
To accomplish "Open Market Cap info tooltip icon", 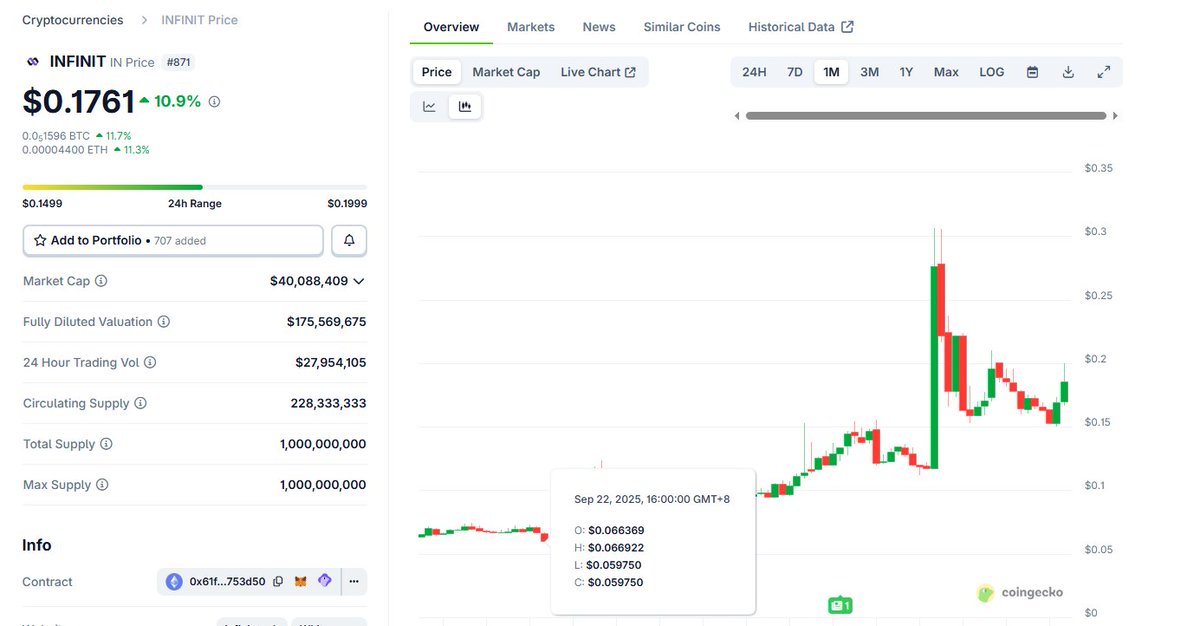I will point(101,281).
